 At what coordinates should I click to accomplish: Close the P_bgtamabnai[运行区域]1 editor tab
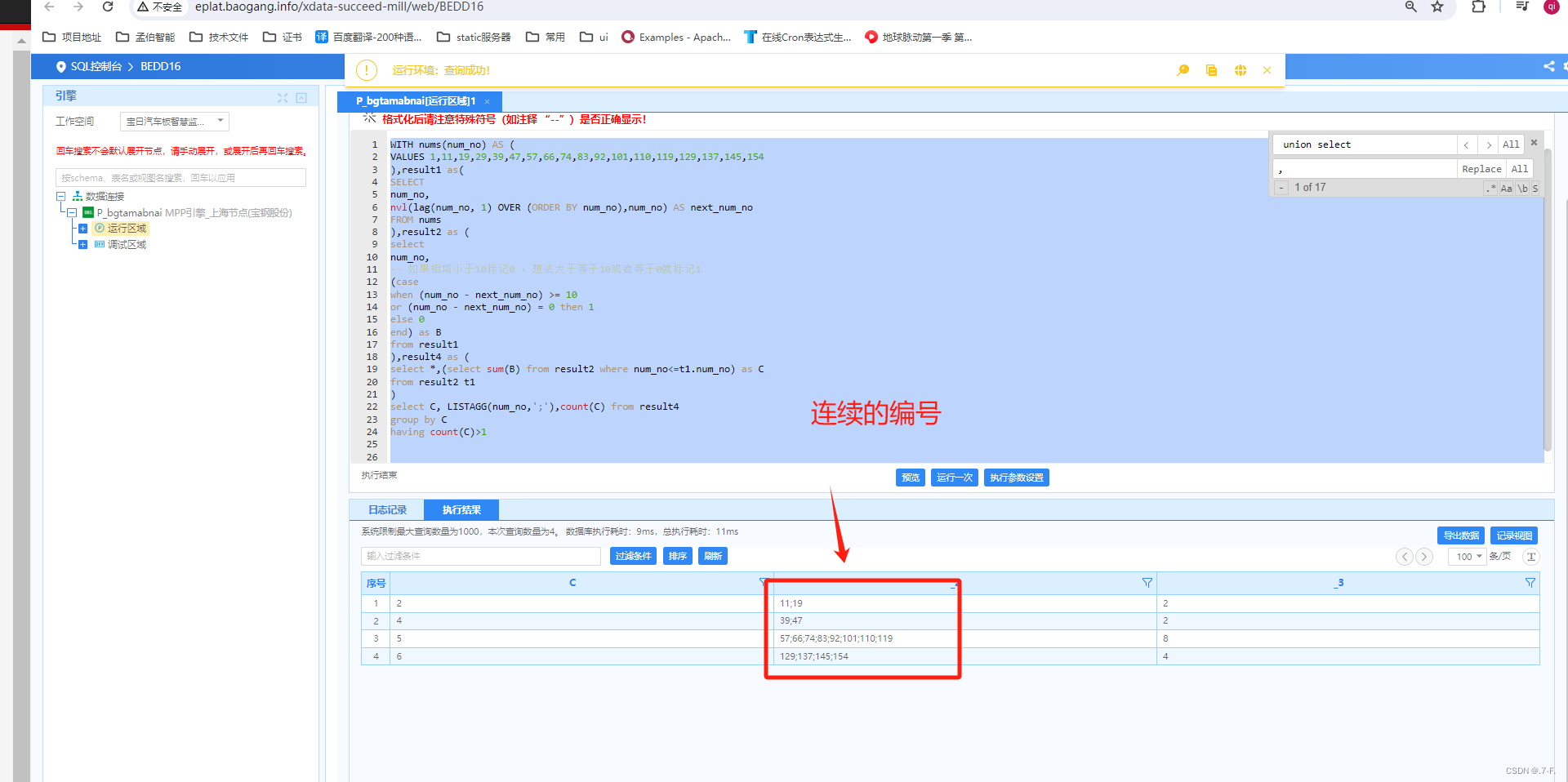tap(488, 102)
